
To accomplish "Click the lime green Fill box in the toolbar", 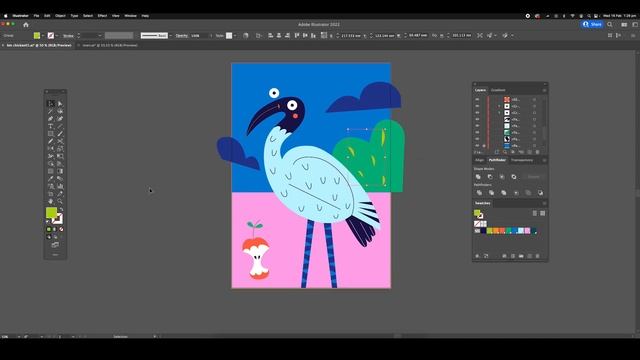I will point(51,213).
